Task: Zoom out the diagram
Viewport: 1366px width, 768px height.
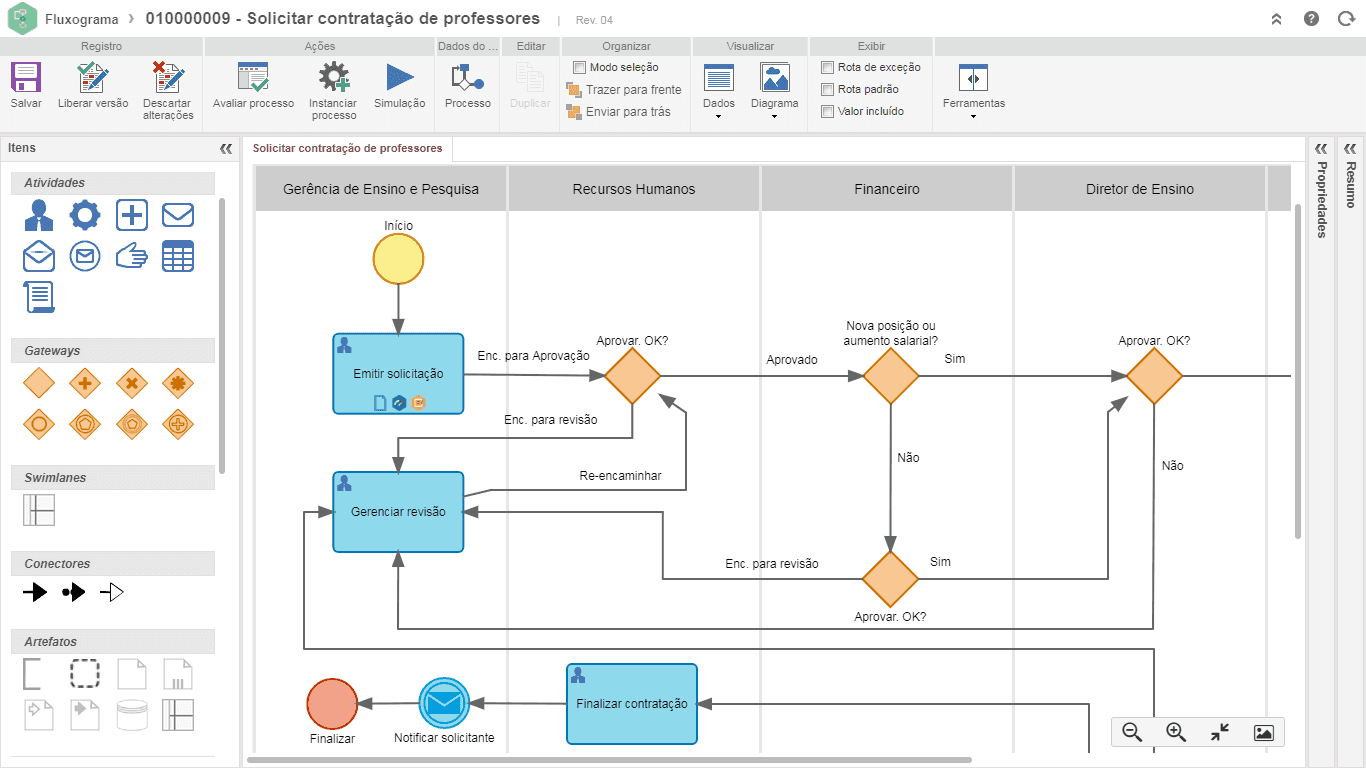Action: coord(1132,732)
